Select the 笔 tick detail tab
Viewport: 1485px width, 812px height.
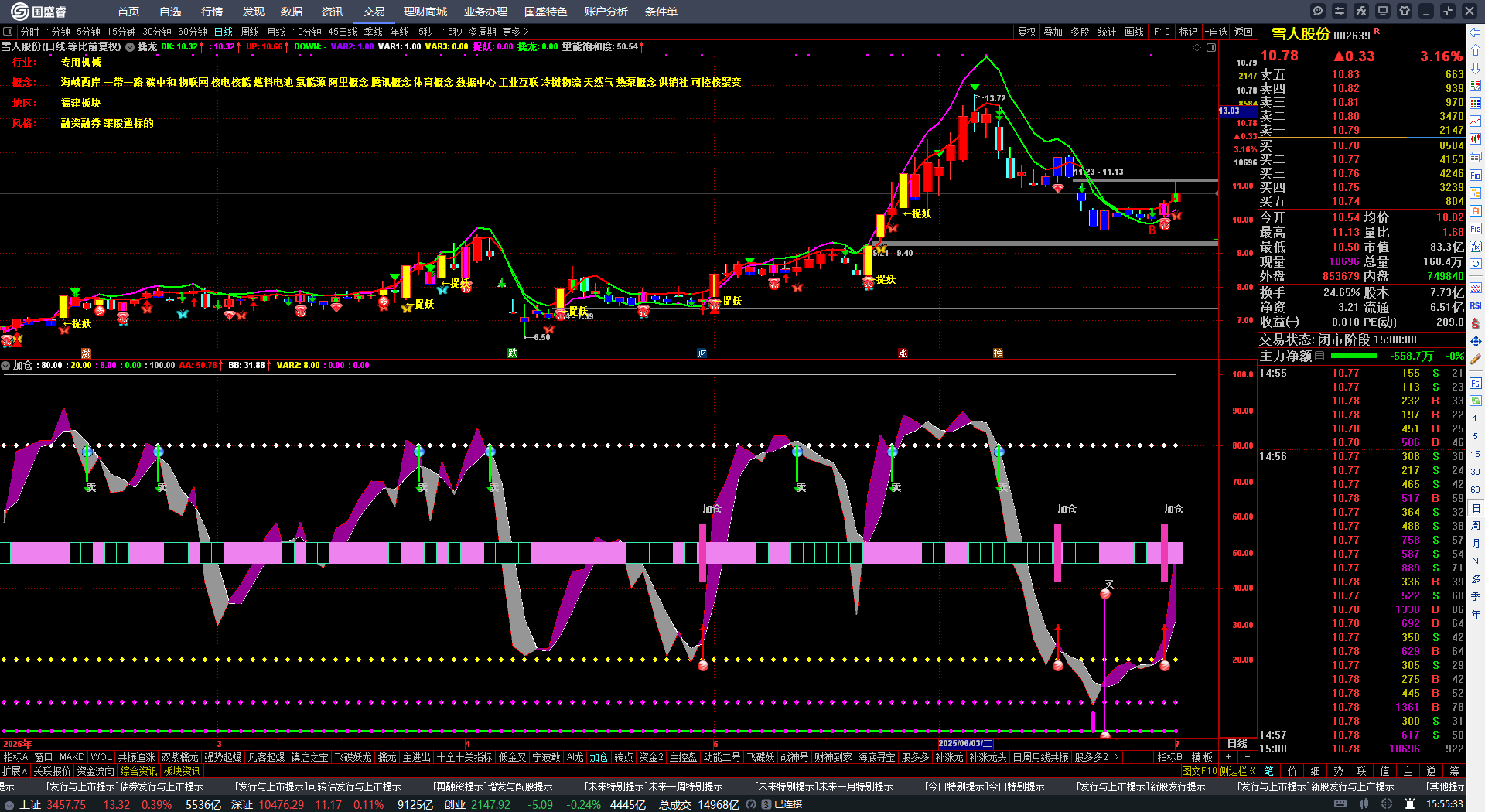(x=1269, y=771)
